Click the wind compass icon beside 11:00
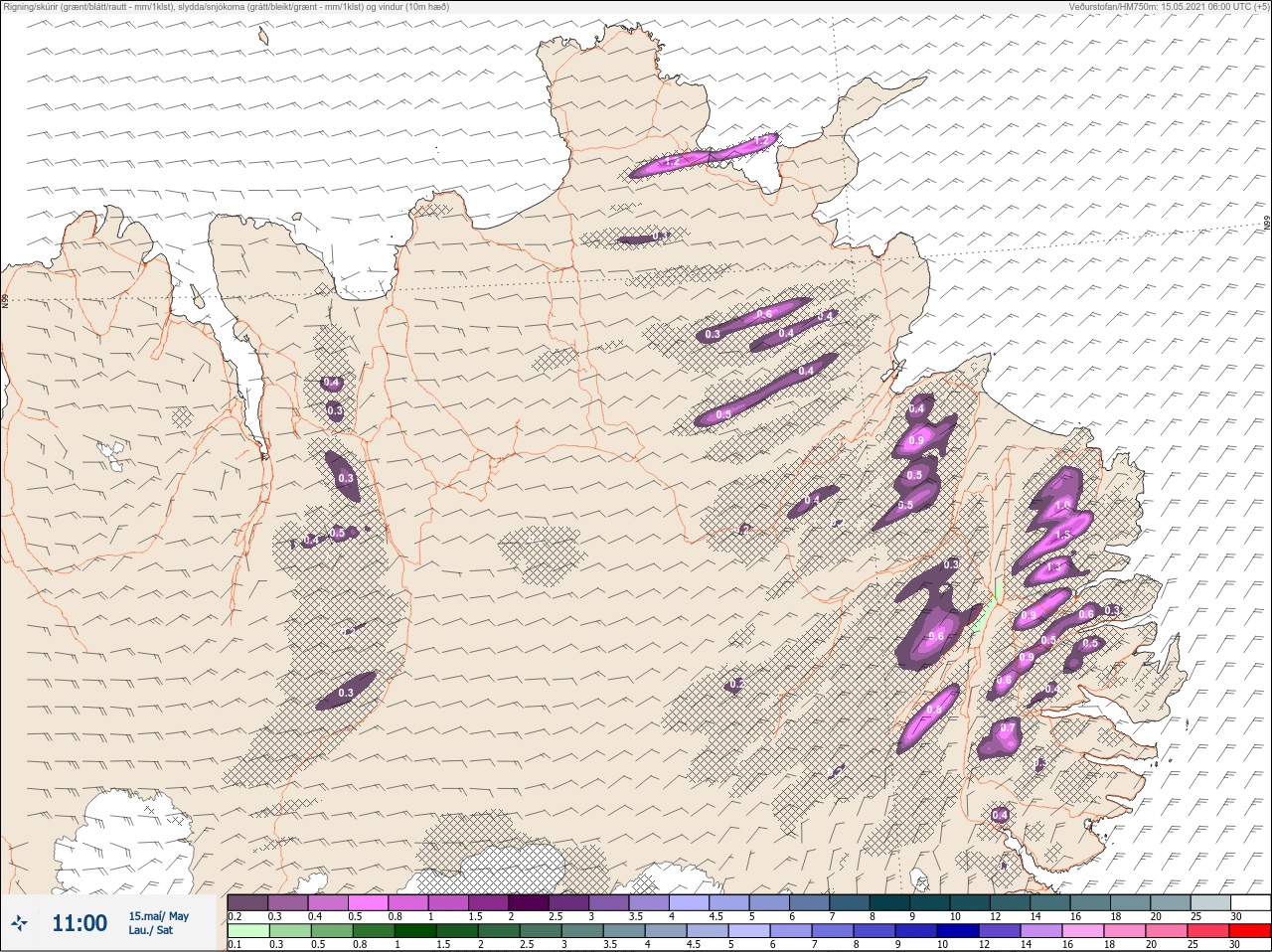 pos(19,924)
